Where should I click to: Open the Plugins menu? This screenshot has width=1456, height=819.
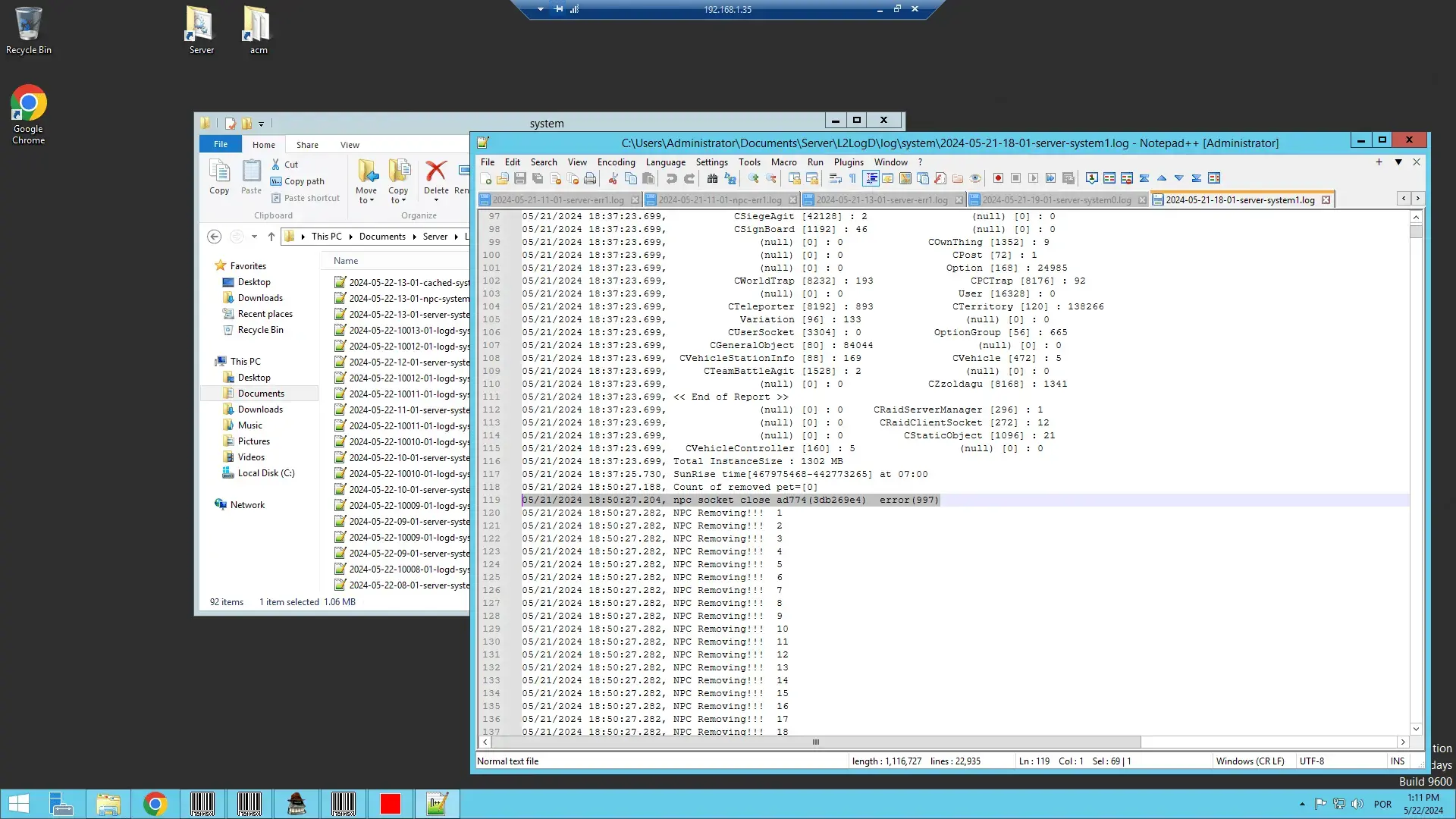click(849, 162)
